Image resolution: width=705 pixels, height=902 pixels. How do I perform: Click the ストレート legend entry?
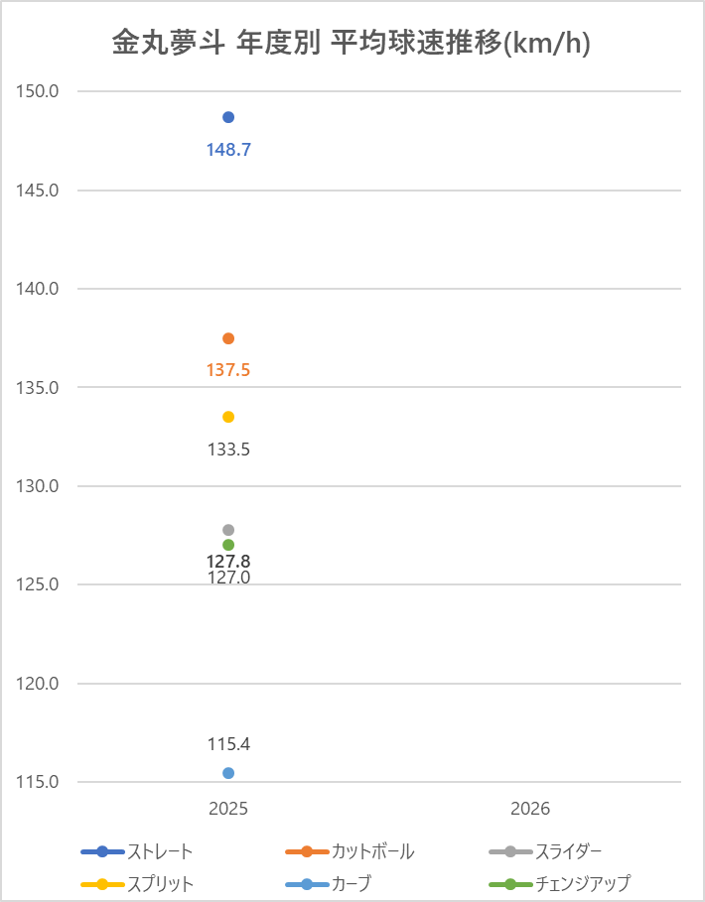coord(137,851)
